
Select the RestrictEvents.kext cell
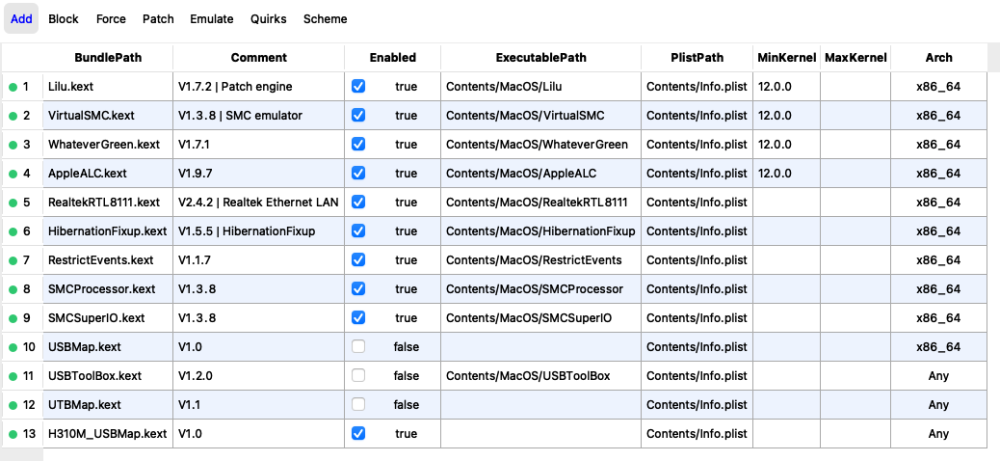108,260
